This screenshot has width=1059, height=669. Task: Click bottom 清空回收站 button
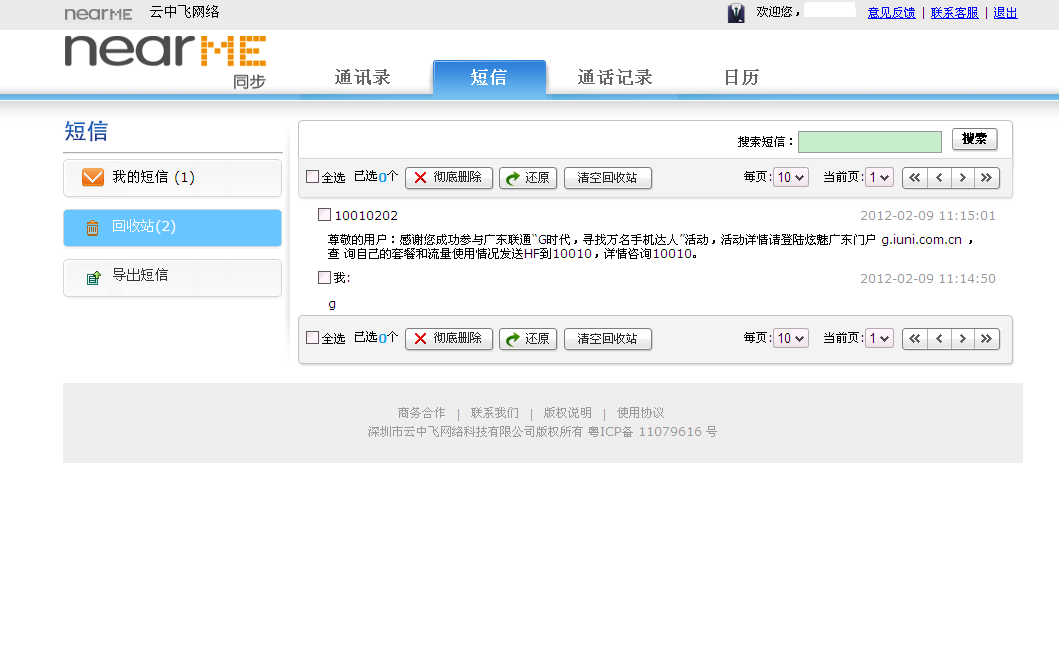(608, 338)
